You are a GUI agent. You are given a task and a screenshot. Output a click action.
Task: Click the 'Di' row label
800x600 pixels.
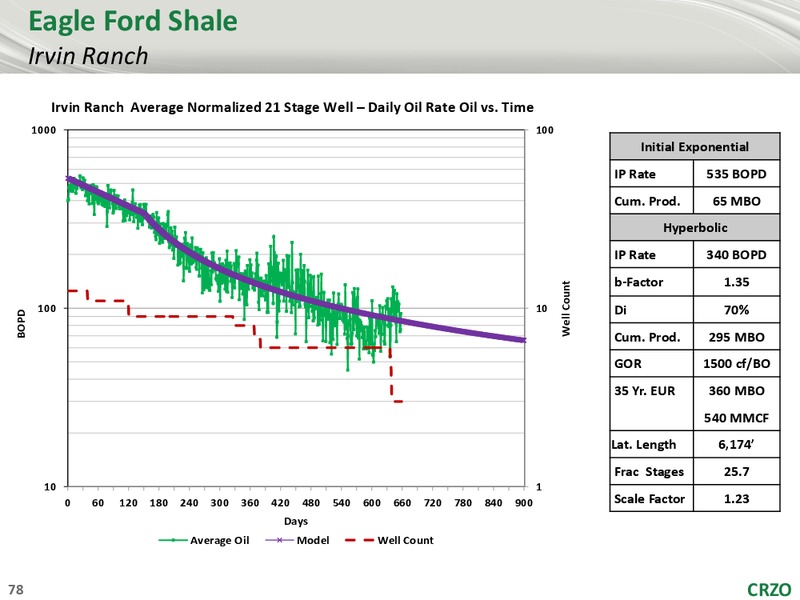coord(620,310)
